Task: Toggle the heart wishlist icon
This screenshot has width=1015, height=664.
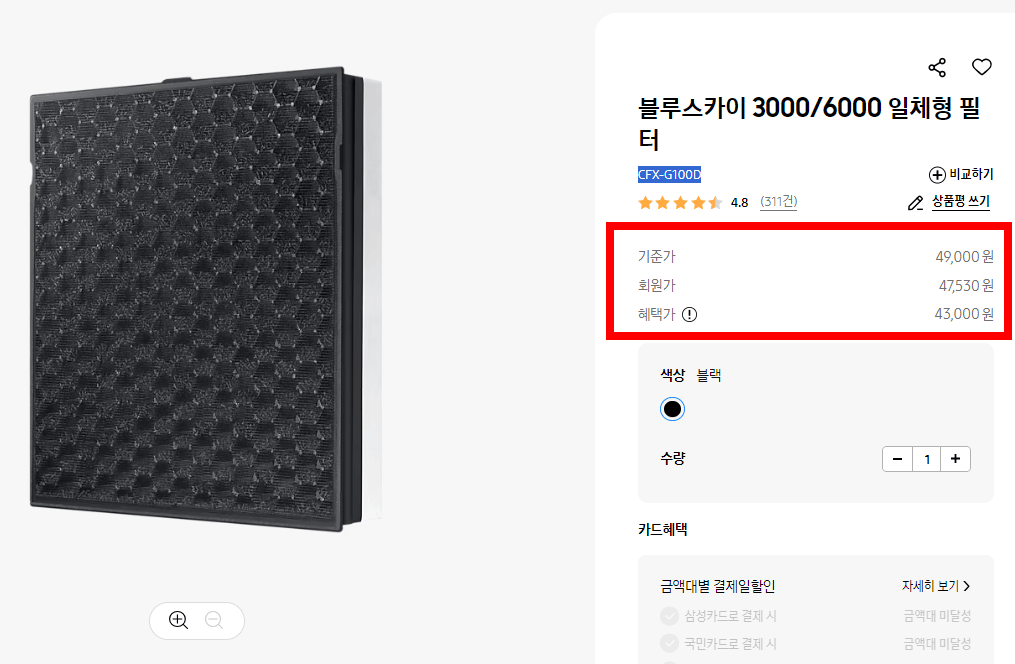Action: point(981,67)
